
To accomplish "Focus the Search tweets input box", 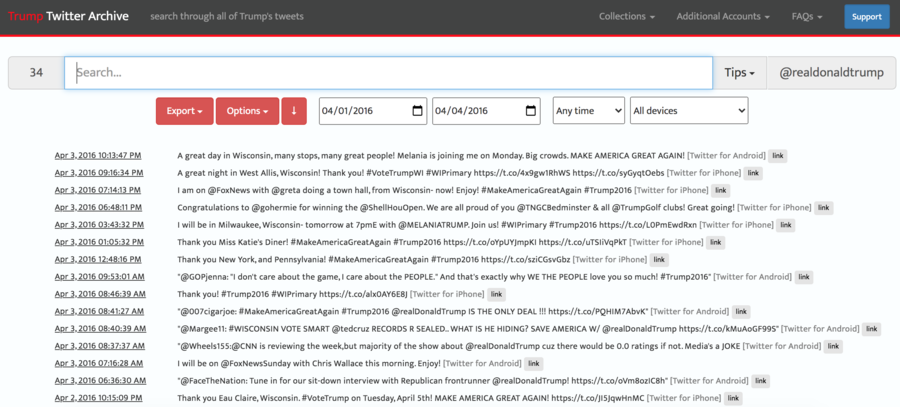I will pos(389,73).
